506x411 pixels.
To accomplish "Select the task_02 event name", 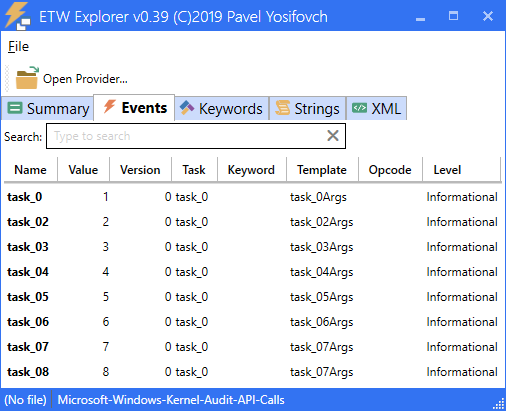I will [x=28, y=222].
